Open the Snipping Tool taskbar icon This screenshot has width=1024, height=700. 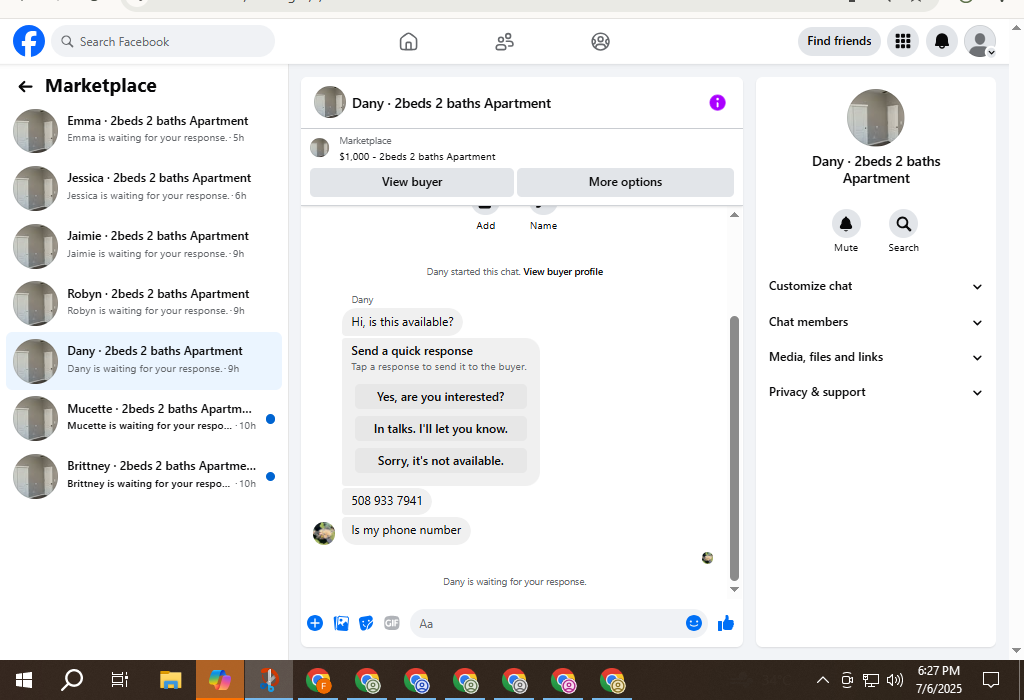[268, 680]
